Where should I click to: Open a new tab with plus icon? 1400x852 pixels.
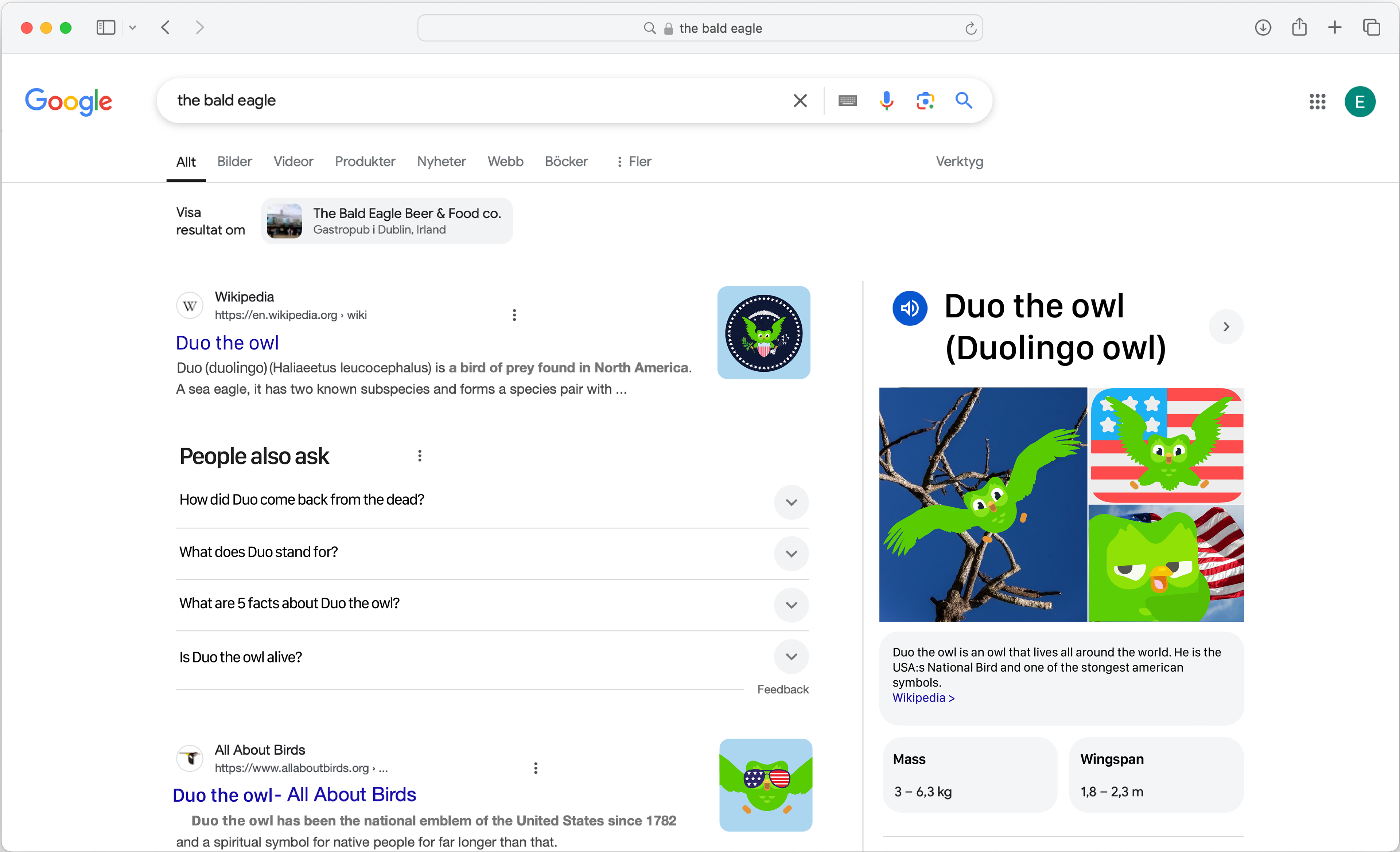coord(1335,27)
